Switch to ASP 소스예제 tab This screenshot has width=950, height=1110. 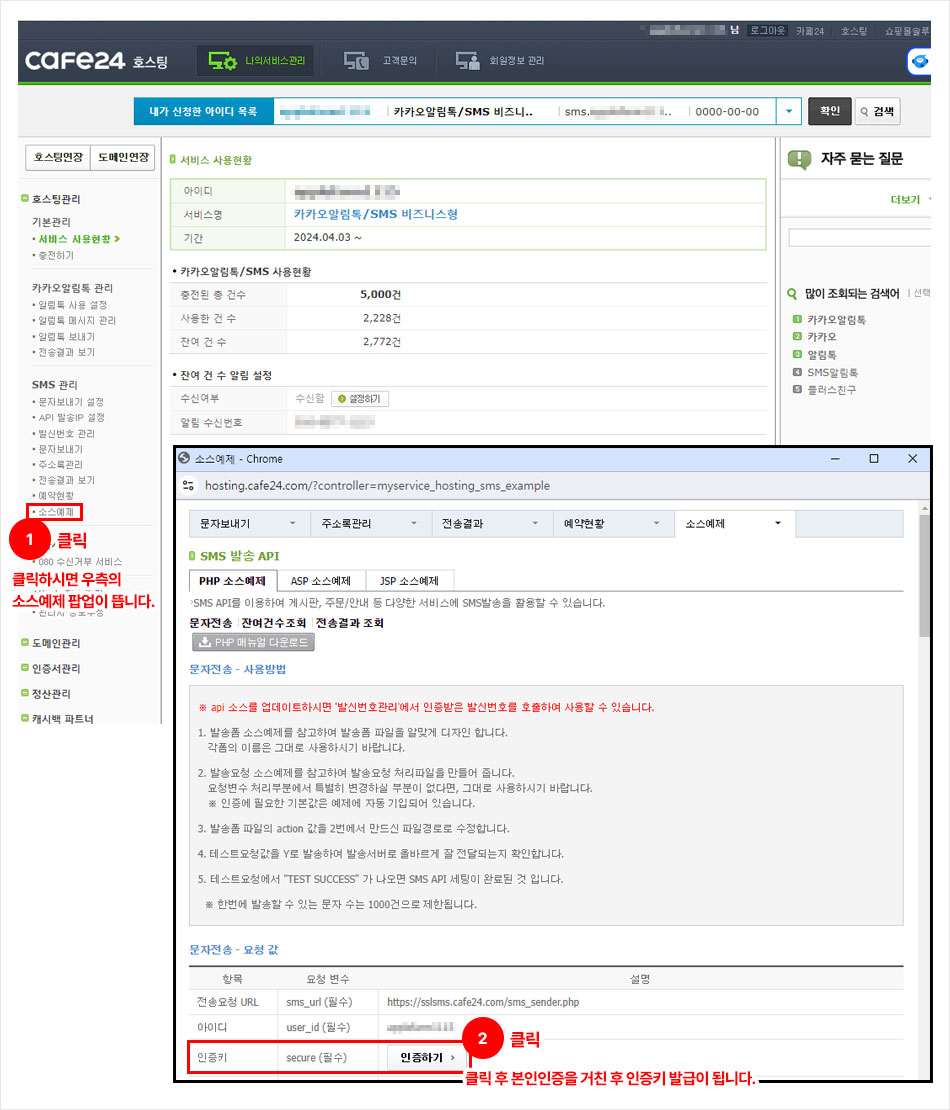coord(321,580)
